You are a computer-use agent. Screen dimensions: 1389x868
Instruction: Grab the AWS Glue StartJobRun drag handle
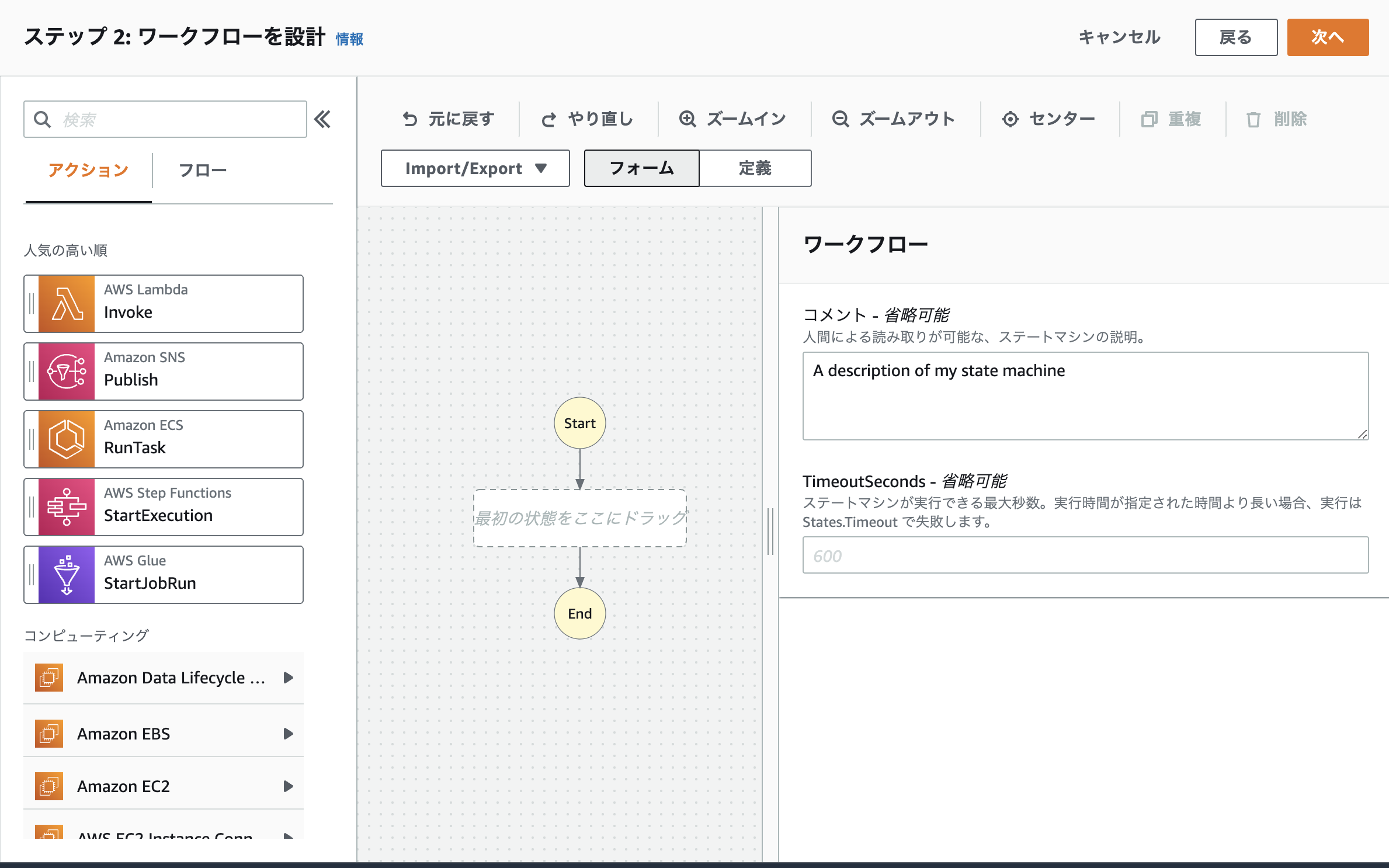pos(32,575)
